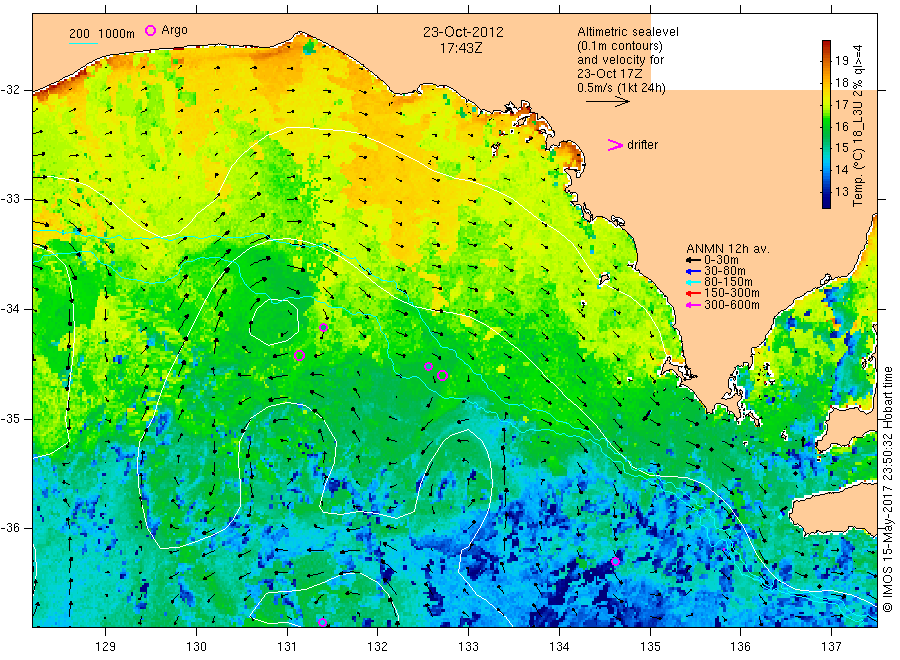Viewport: 900px width, 660px height.
Task: Click the '0.5m/s (1kt 24h)' scale text
Action: coord(622,88)
